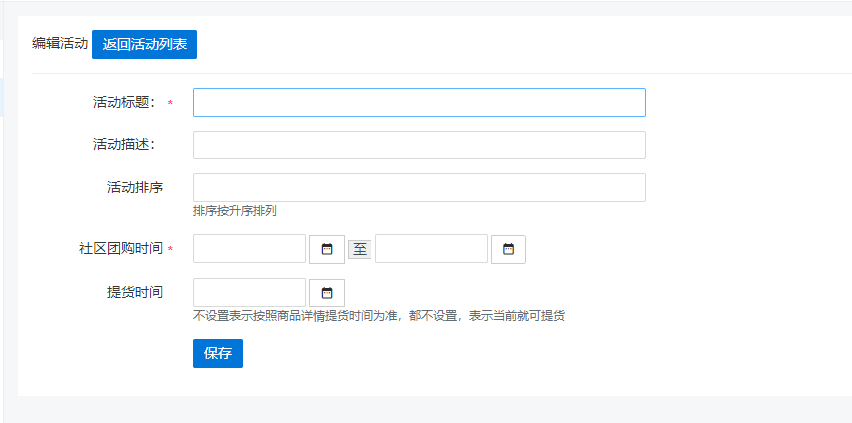Click the 编辑活动 heading text
The image size is (852, 423).
click(60, 44)
